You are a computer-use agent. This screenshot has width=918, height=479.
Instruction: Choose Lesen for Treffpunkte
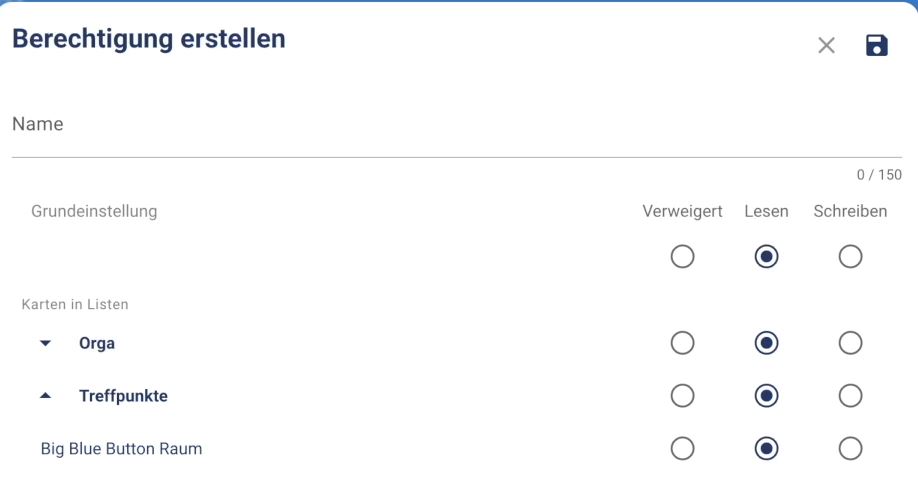[766, 396]
